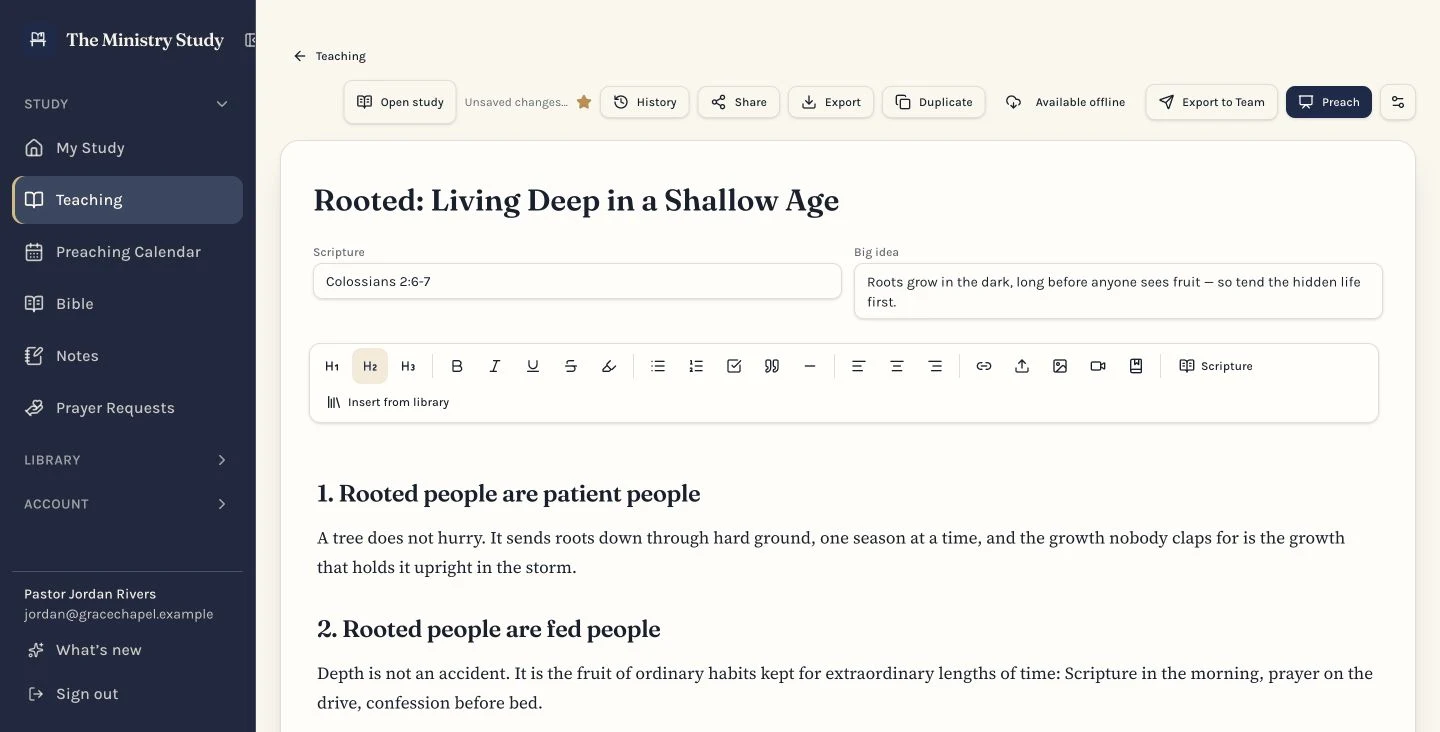1440x732 pixels.
Task: Insert a numbered list
Action: point(696,366)
